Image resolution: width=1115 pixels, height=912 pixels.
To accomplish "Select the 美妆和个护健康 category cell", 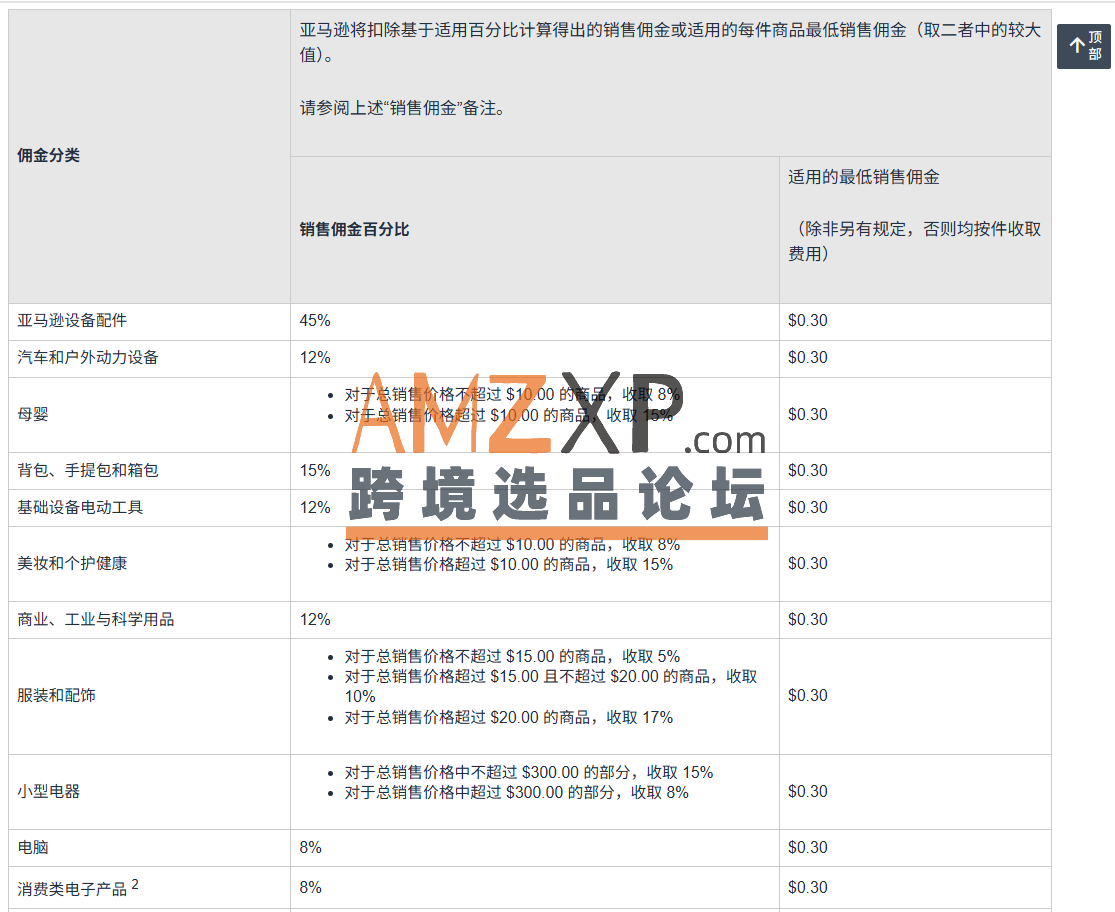I will [x=72, y=564].
